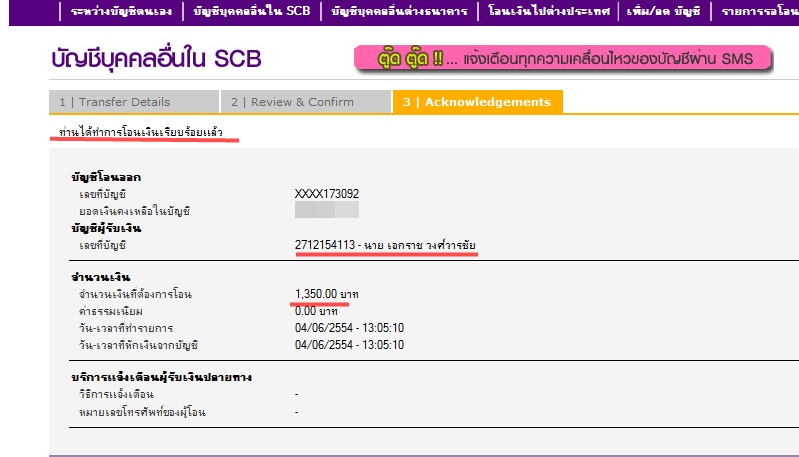Click the จำนวนเงิน section header
The height and width of the screenshot is (457, 799).
point(100,277)
